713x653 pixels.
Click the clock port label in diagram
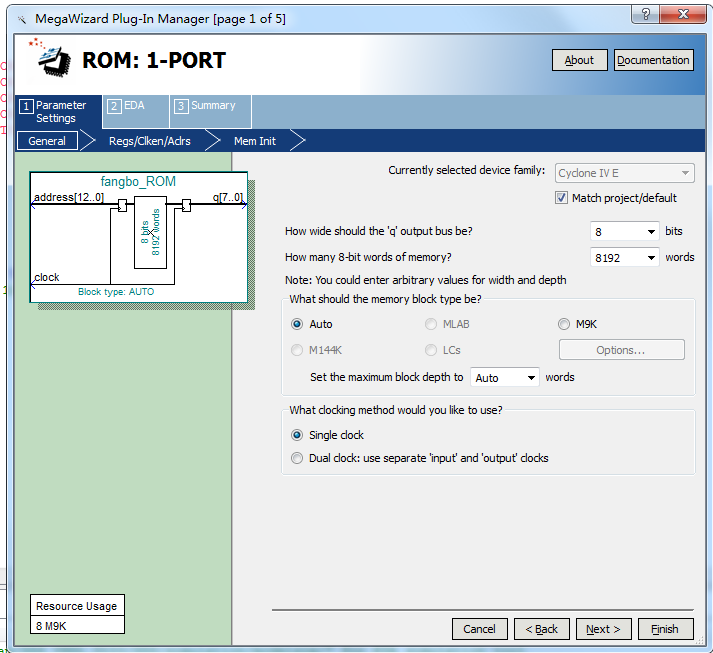point(47,277)
